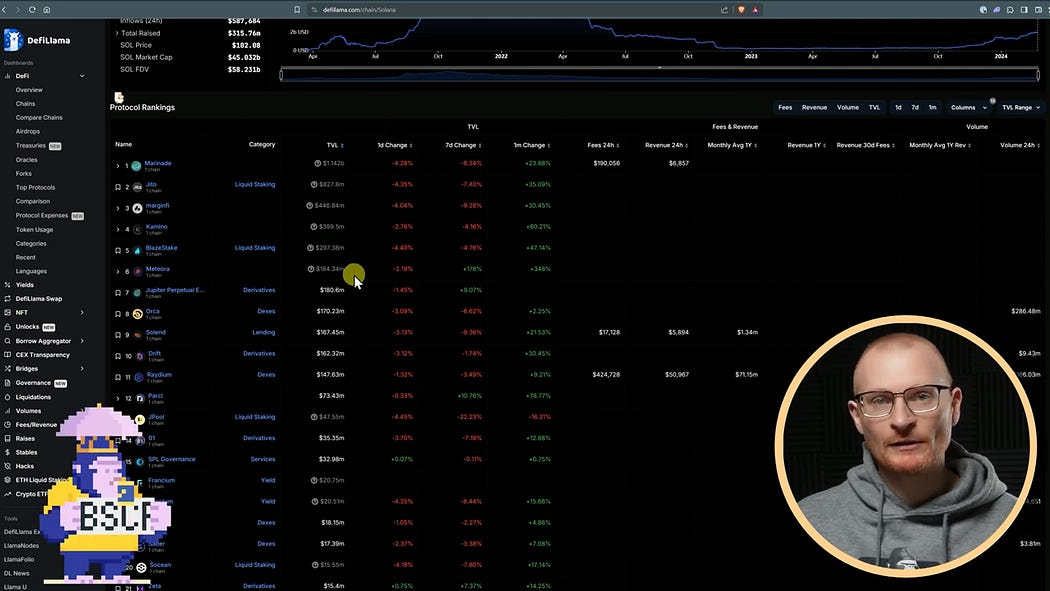Sort by 1m Change column

tap(532, 145)
